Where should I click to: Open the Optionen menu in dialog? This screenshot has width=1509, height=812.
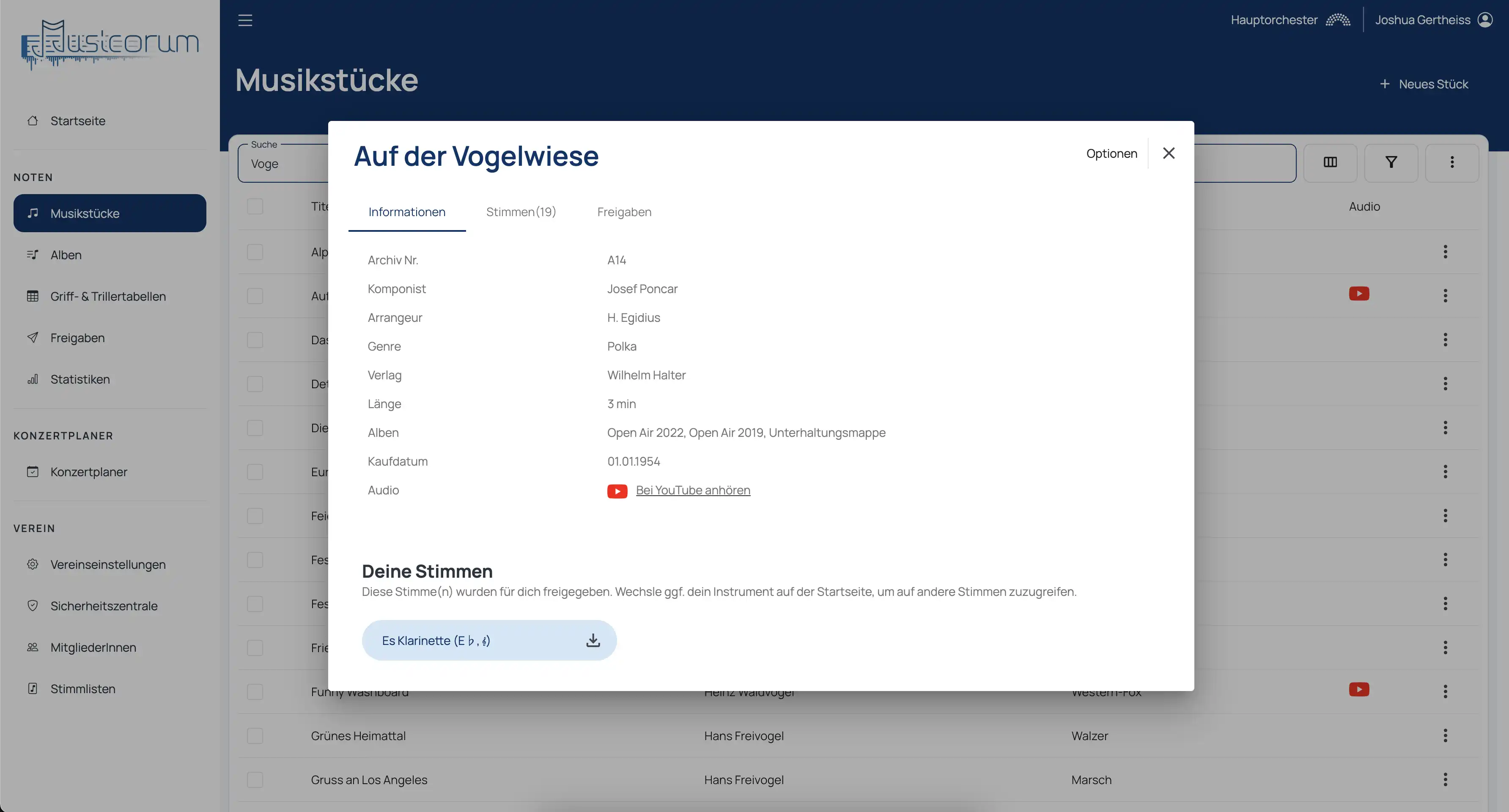coord(1111,154)
